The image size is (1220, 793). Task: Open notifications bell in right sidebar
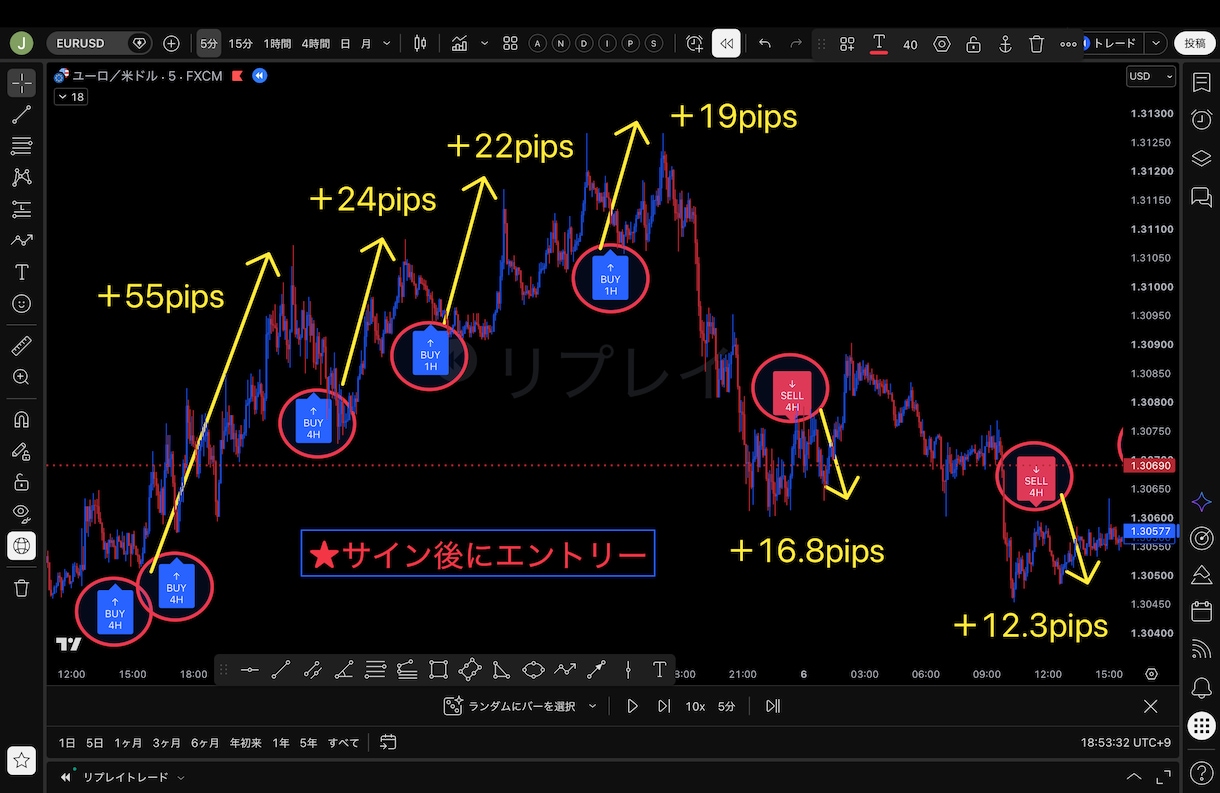pyautogui.click(x=1202, y=687)
